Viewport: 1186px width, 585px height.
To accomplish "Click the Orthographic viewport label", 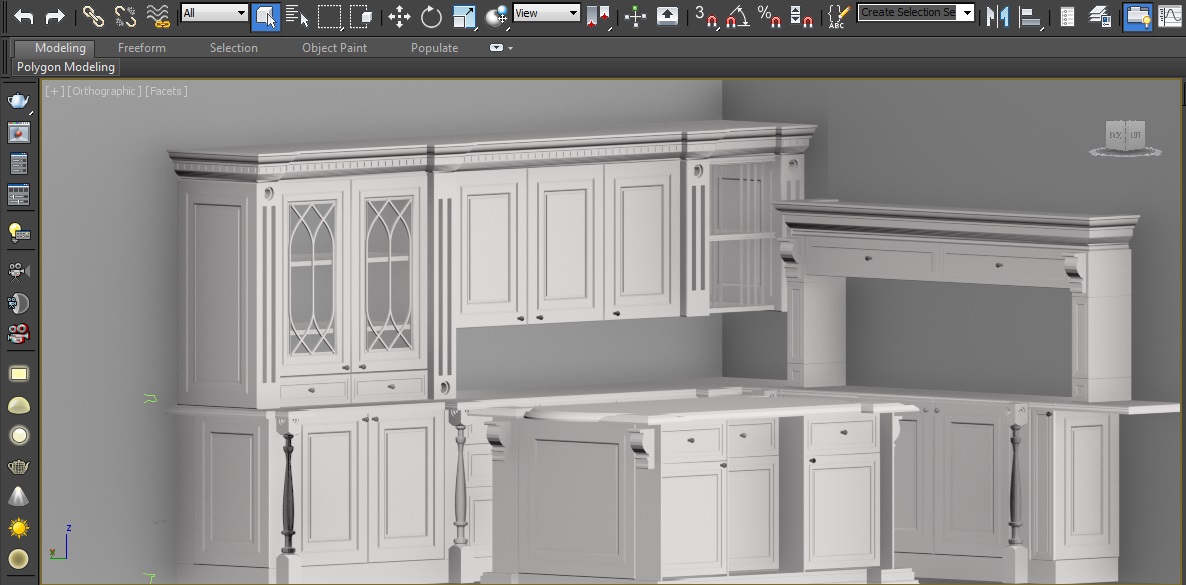I will pos(104,91).
